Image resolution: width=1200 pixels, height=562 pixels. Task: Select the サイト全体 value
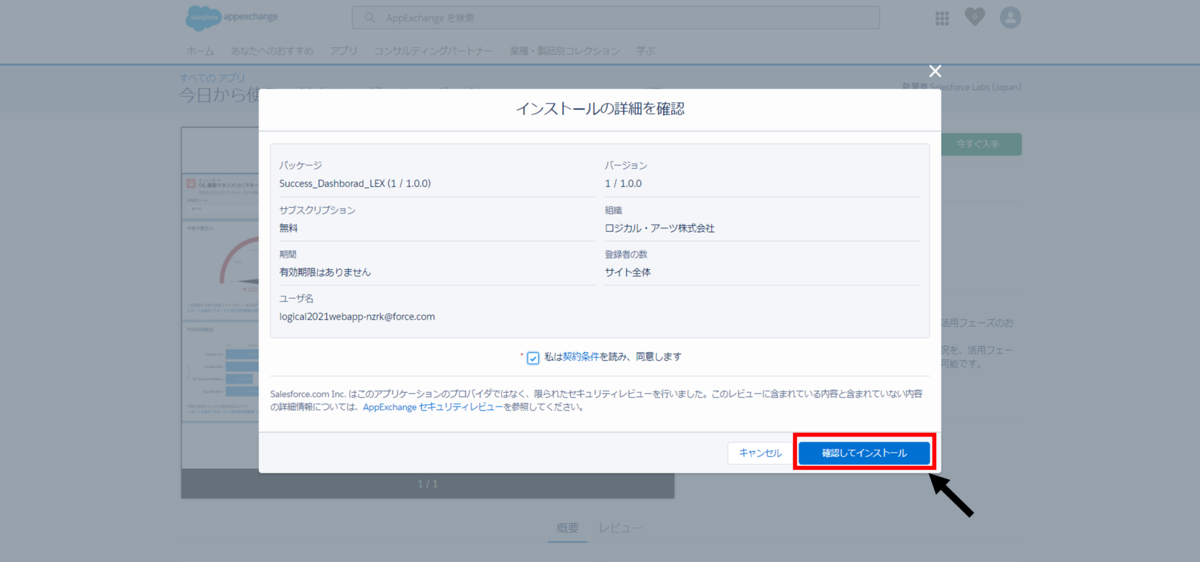pyautogui.click(x=628, y=272)
